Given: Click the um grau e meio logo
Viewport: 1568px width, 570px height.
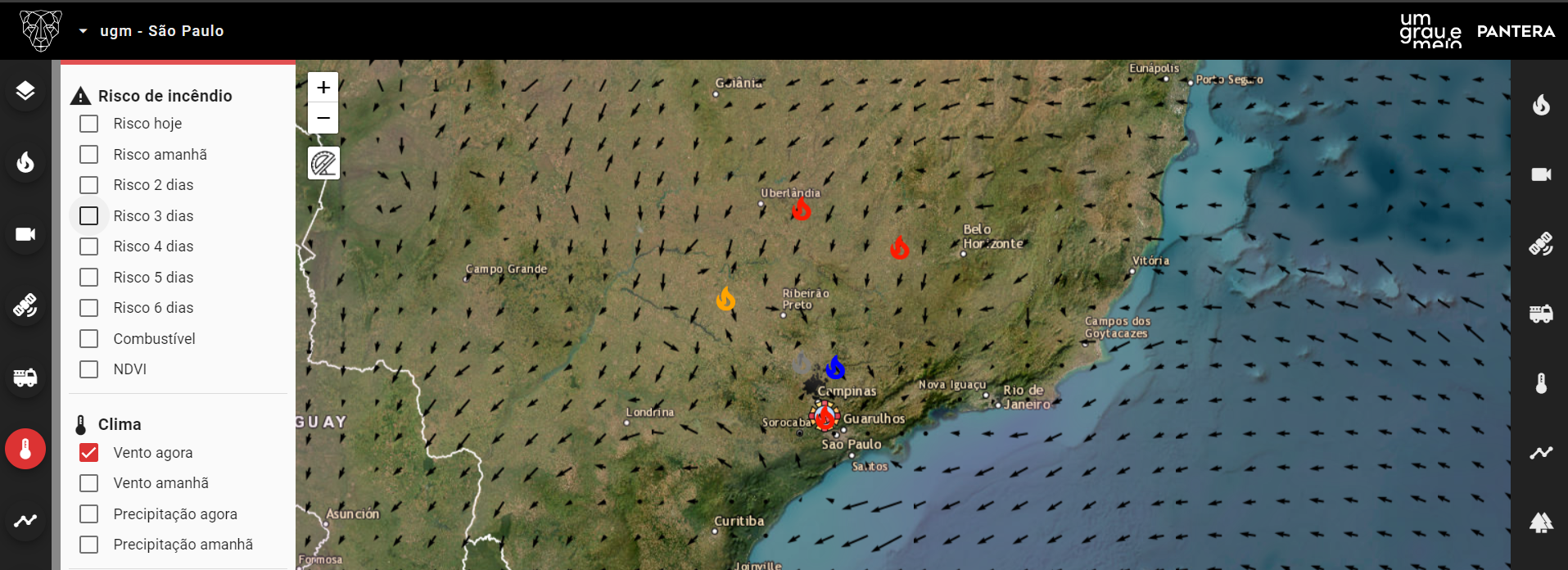Looking at the screenshot, I should click(1430, 30).
